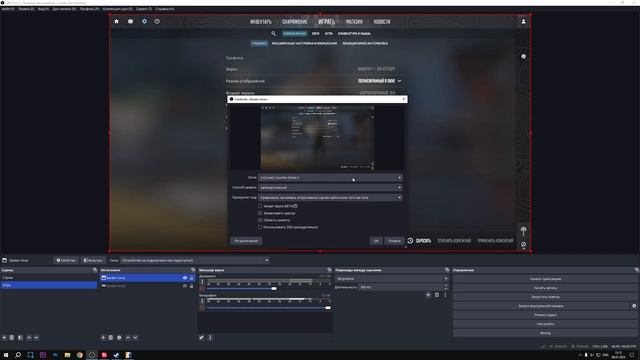Click OK in properties dialog
This screenshot has width=640, height=360.
coord(376,241)
